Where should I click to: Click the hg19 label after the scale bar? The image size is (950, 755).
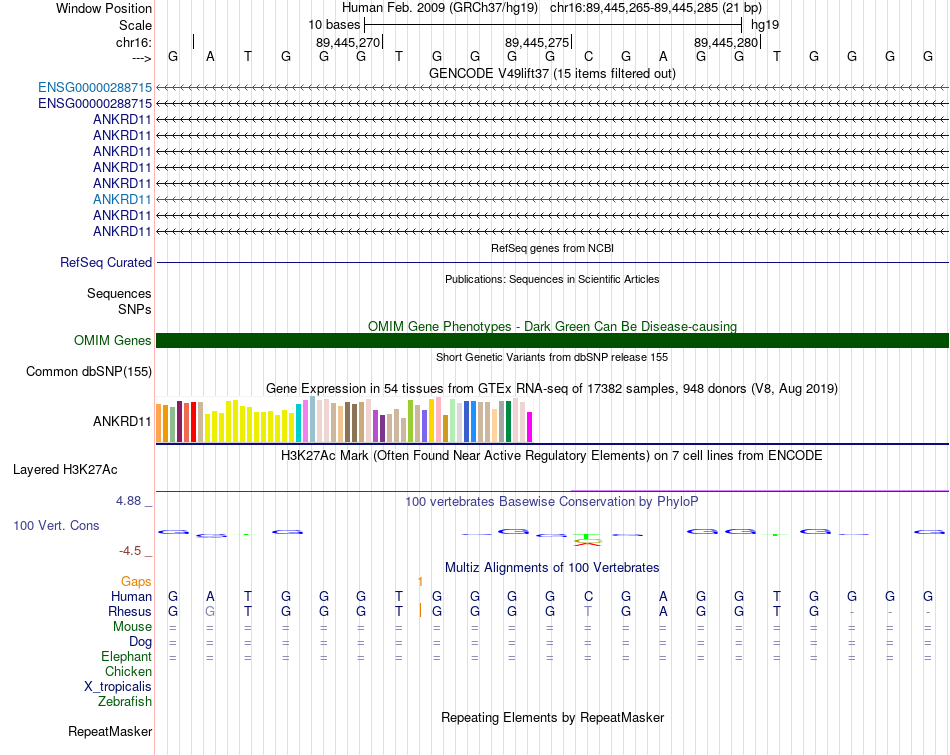pyautogui.click(x=765, y=25)
